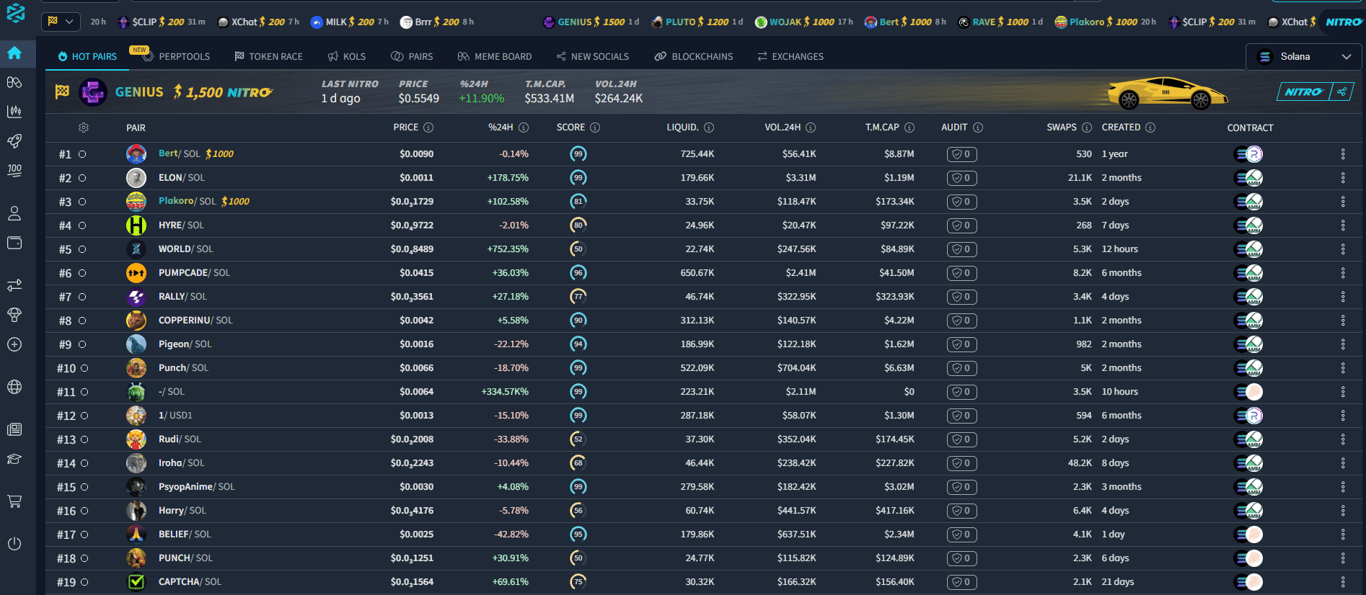
Task: Switch to NEW SOCIALS tab
Action: [x=592, y=57]
